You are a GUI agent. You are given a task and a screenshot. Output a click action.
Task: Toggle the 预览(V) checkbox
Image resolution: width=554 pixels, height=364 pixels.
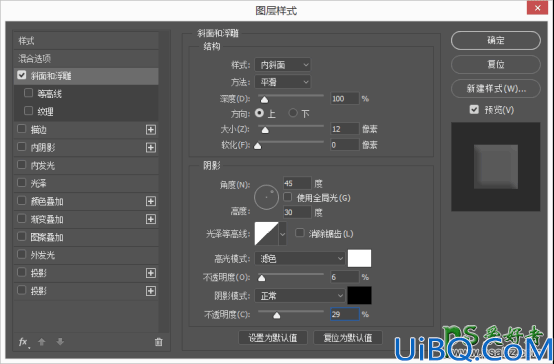point(474,110)
